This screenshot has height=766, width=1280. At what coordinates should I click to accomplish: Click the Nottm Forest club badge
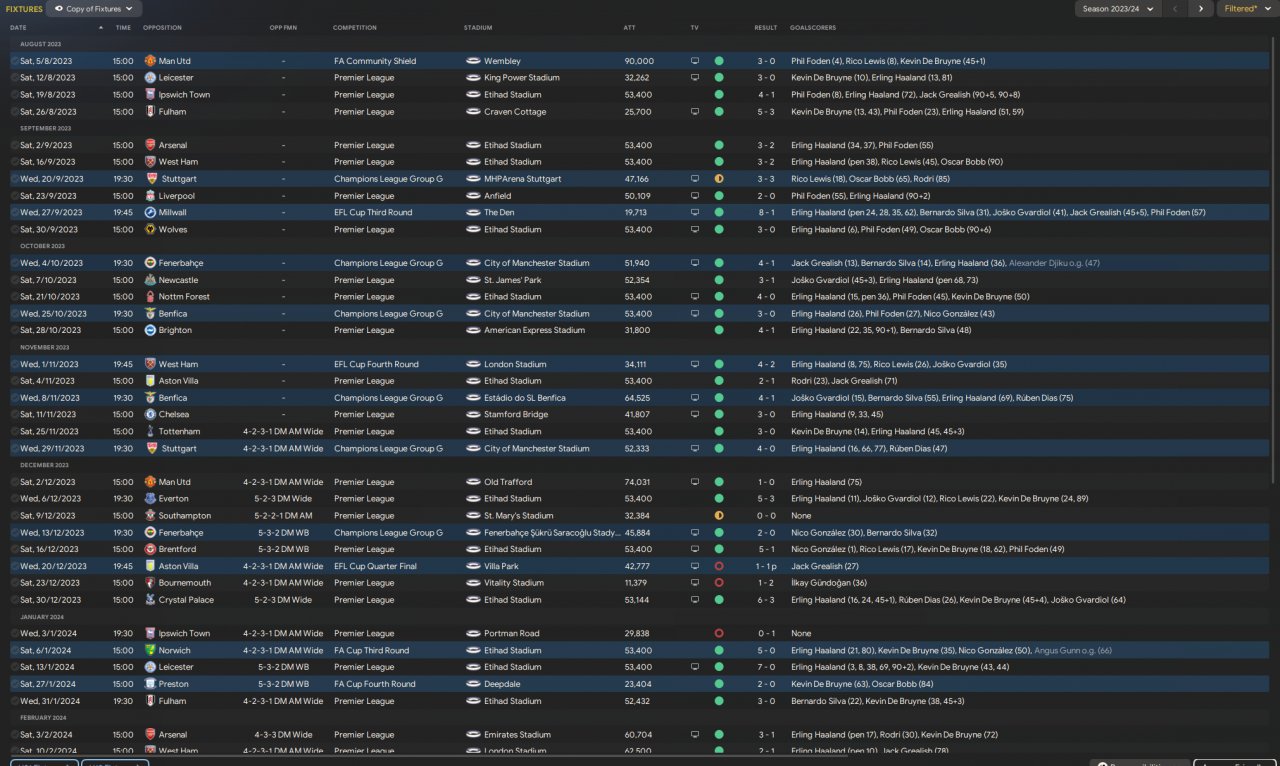click(150, 297)
